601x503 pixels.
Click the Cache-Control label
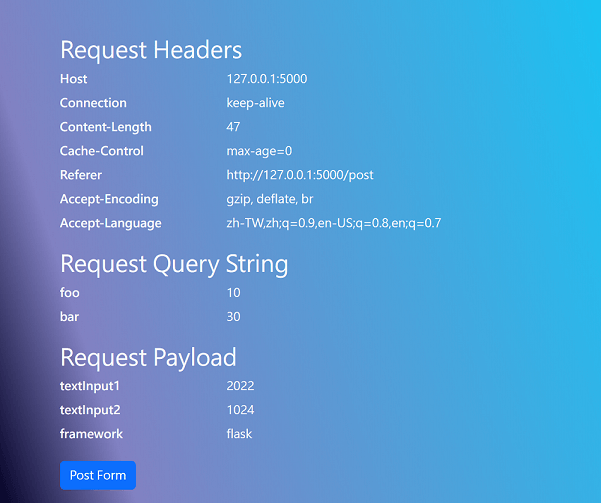(x=101, y=151)
